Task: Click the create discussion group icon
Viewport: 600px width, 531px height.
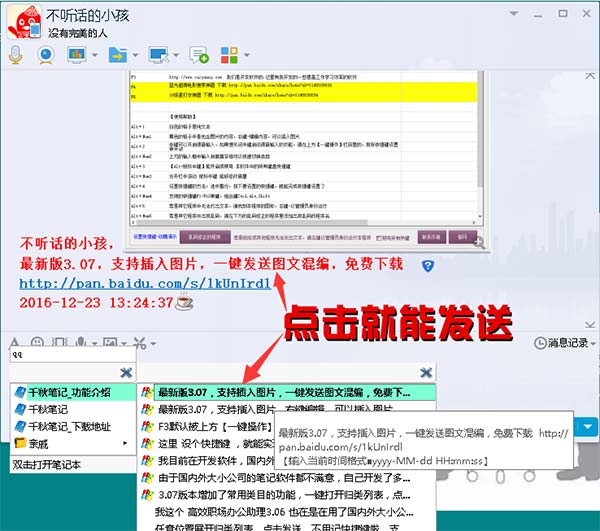Action: [x=199, y=55]
